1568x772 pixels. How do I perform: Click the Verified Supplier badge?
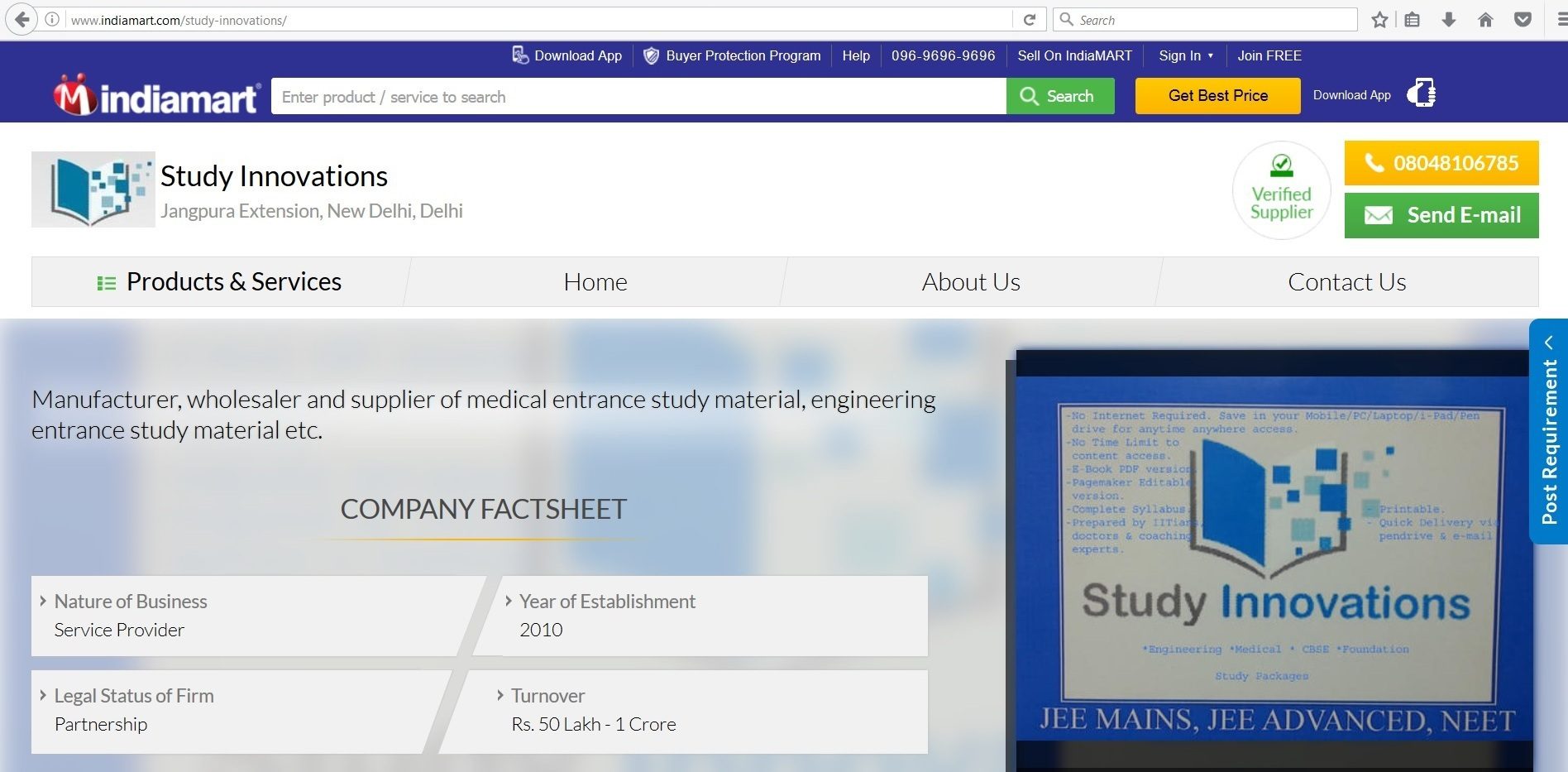[1281, 190]
